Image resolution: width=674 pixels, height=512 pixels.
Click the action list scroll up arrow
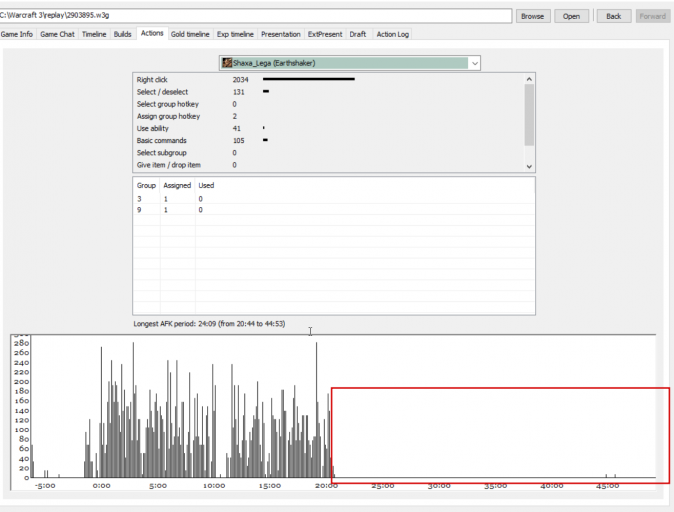coord(529,79)
